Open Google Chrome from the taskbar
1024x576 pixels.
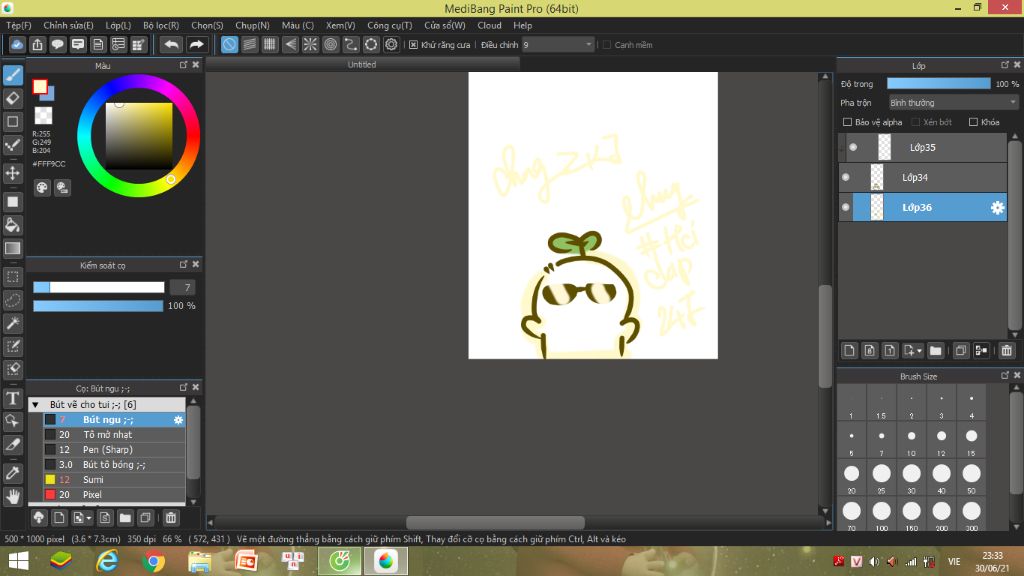(x=153, y=561)
